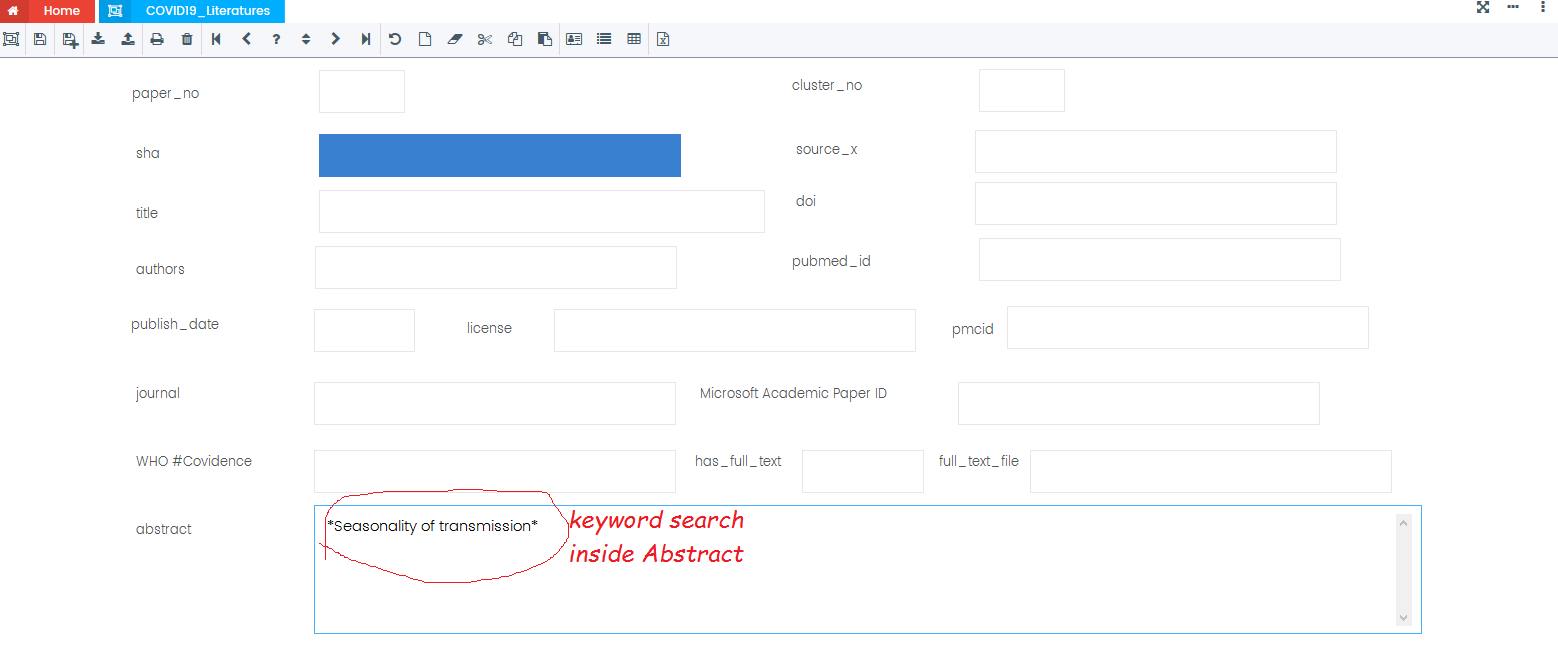The width and height of the screenshot is (1558, 658).
Task: Click the undo/refresh circular arrow icon
Action: point(395,39)
